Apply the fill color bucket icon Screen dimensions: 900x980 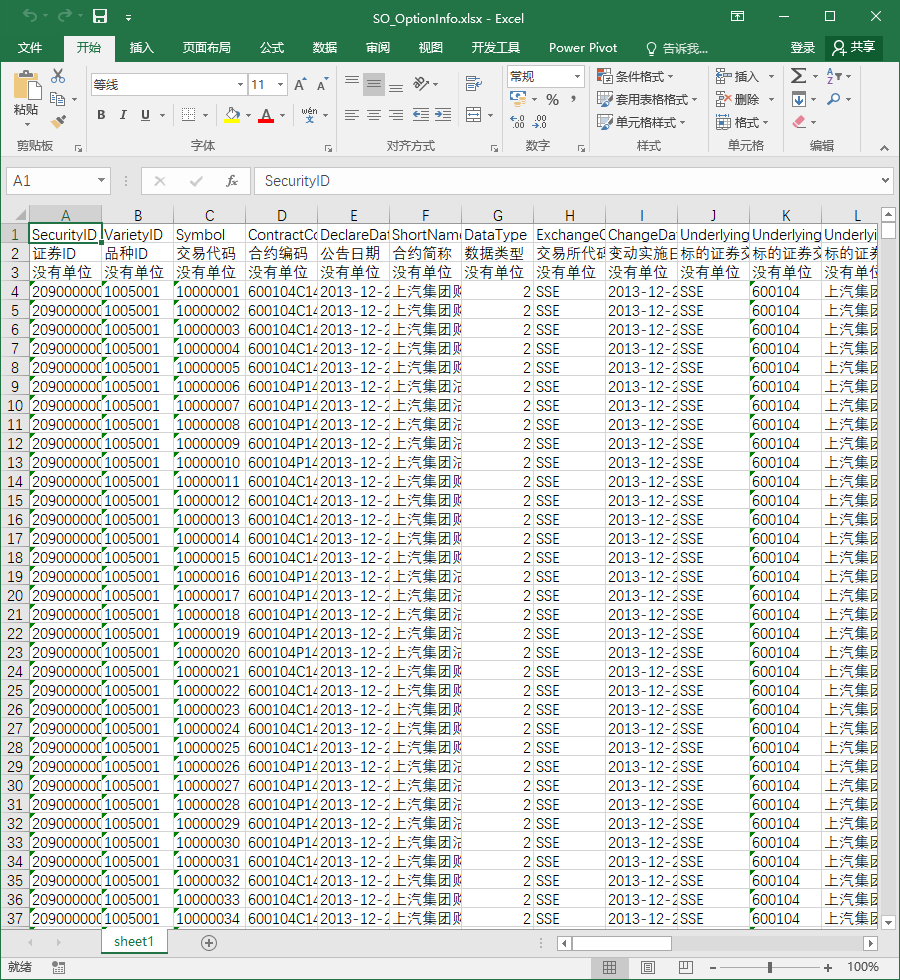(232, 115)
